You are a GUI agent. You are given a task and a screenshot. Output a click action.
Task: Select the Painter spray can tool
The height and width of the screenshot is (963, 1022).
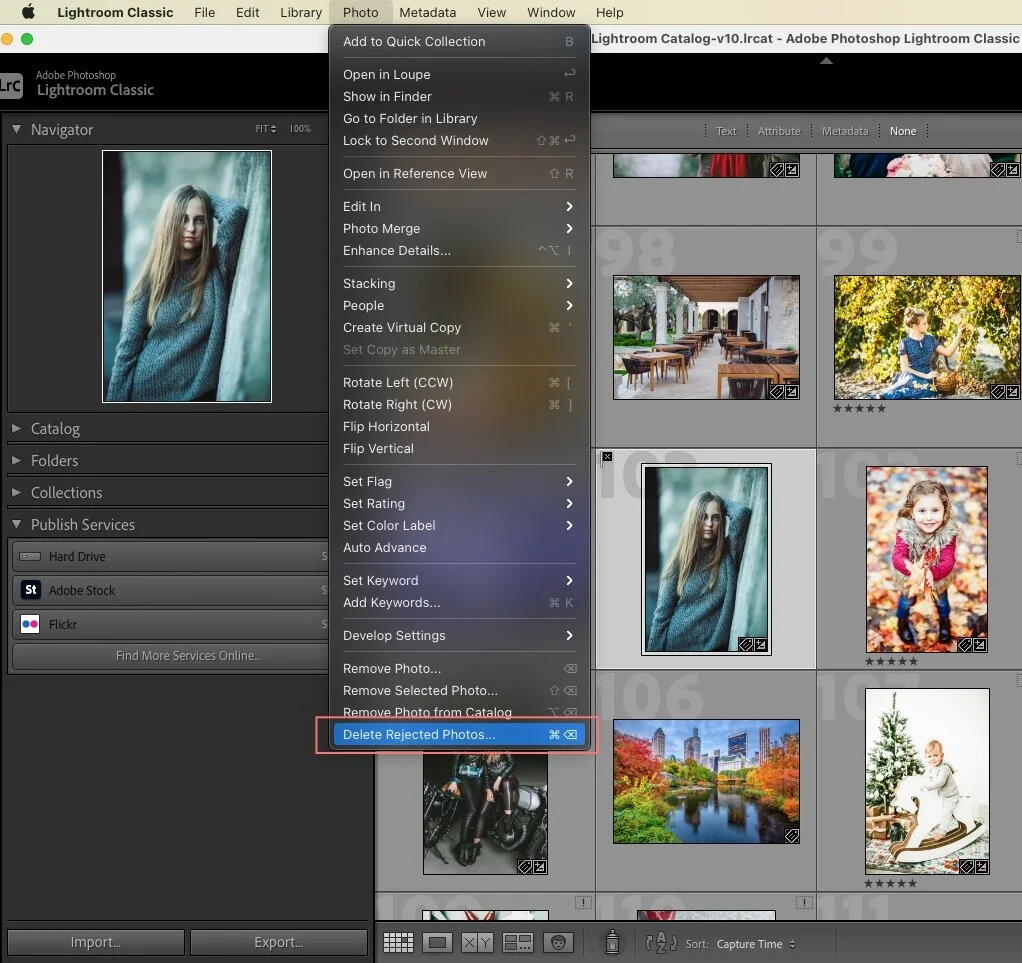pyautogui.click(x=612, y=942)
